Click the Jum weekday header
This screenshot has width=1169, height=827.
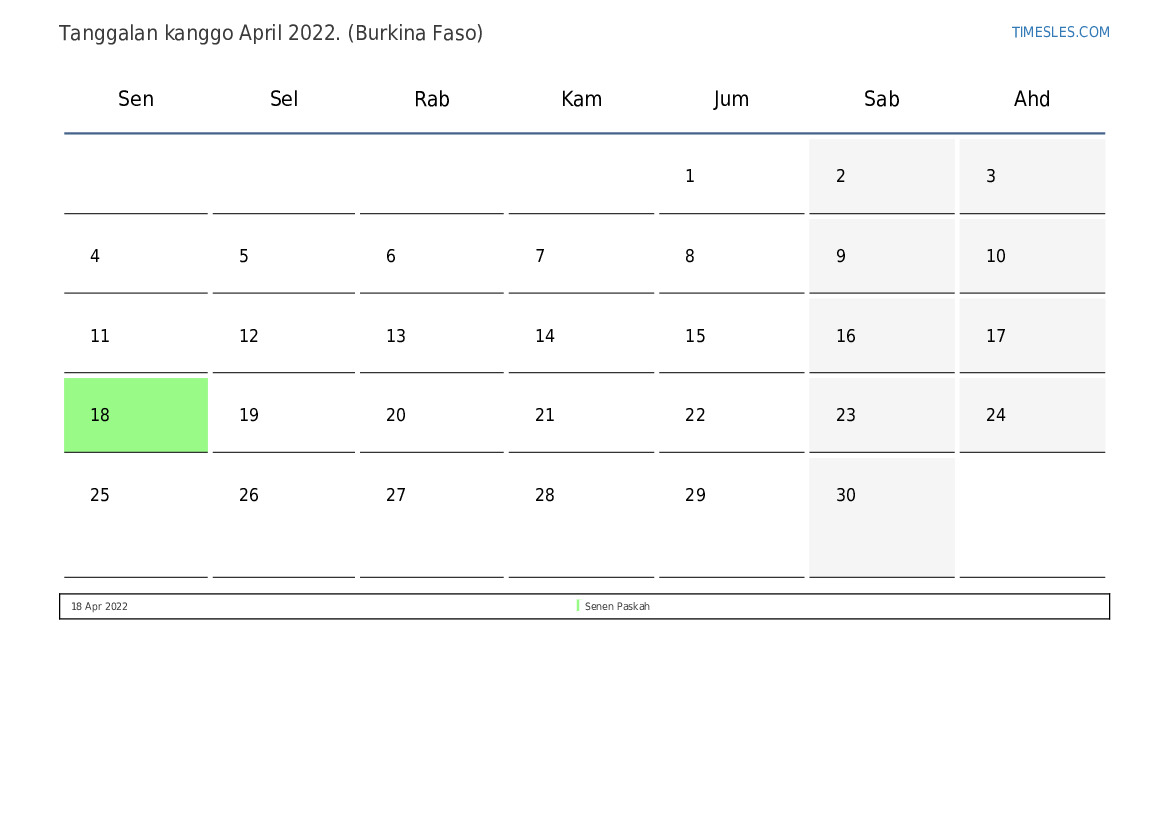point(731,99)
